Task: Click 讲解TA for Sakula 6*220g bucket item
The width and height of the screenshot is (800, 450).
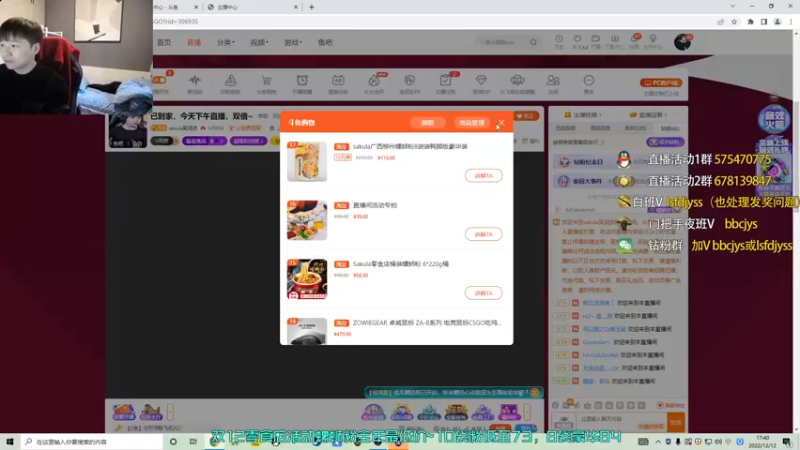Action: click(483, 293)
